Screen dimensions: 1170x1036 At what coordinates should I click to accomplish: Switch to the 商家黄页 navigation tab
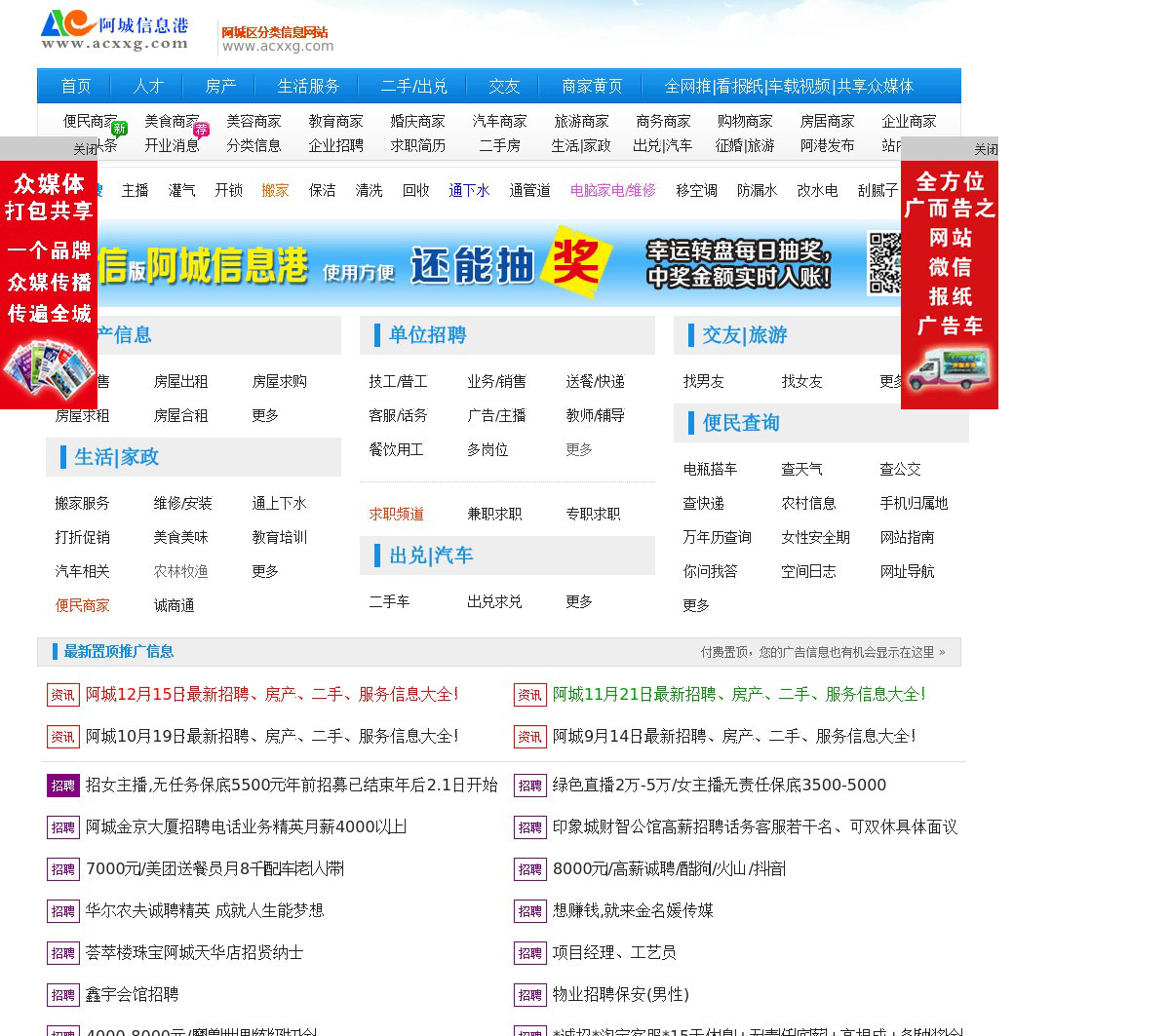pos(592,86)
